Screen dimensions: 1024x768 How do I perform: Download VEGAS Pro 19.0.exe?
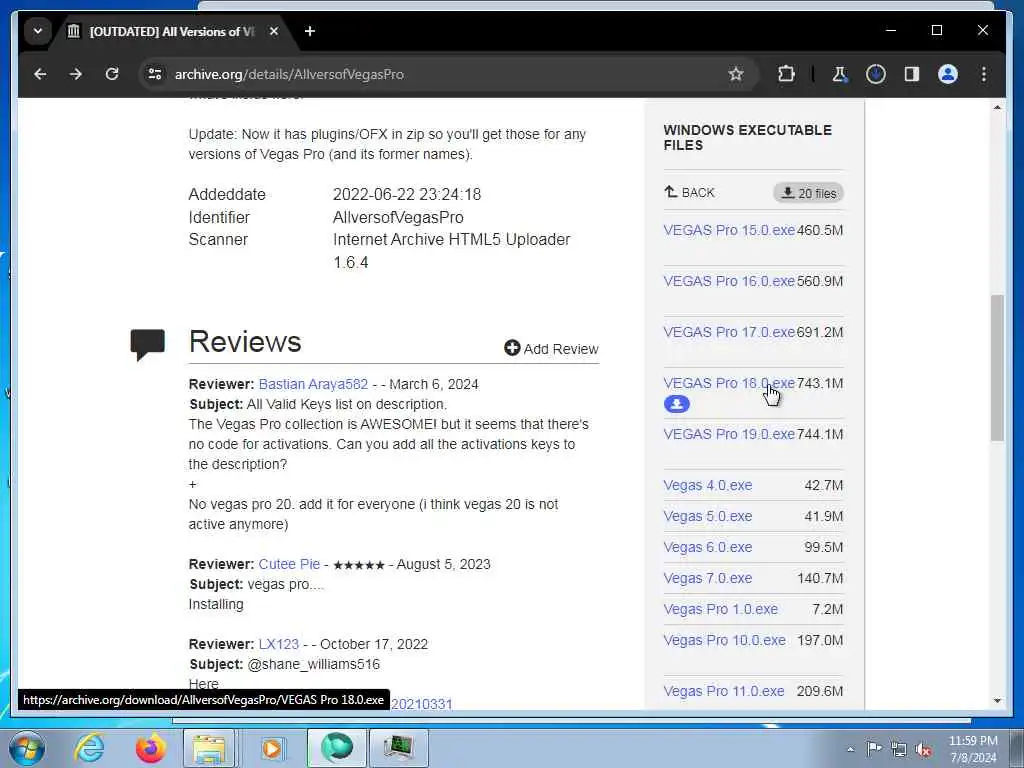click(x=729, y=434)
